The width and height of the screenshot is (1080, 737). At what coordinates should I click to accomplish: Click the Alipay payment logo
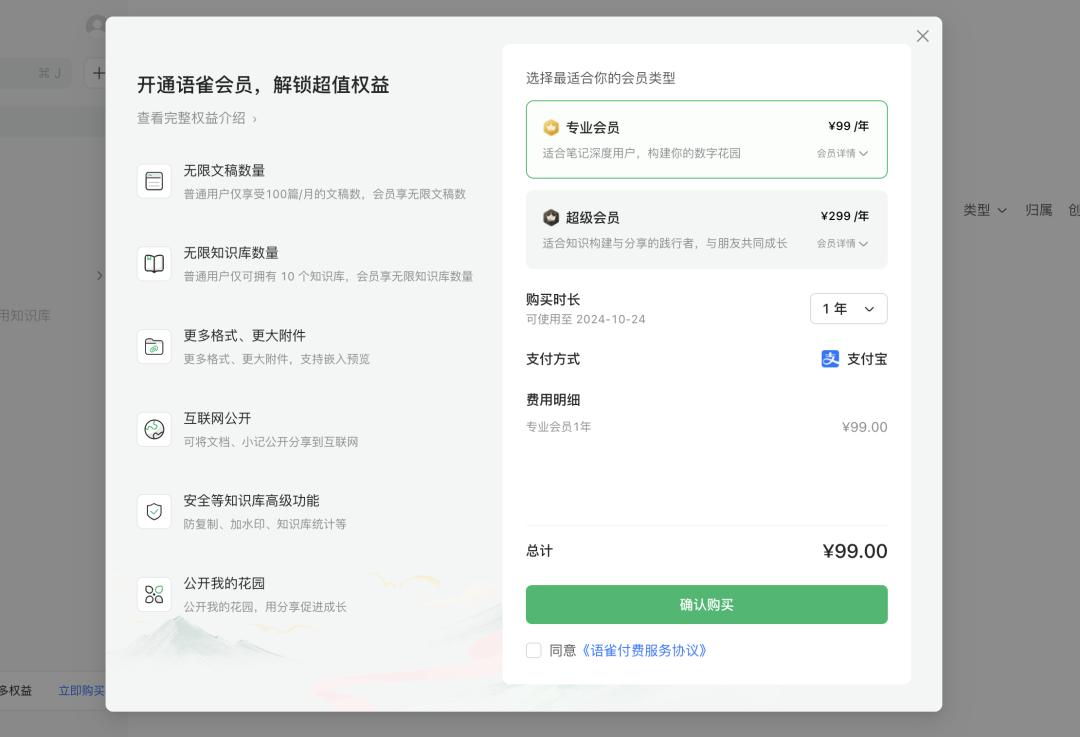830,359
